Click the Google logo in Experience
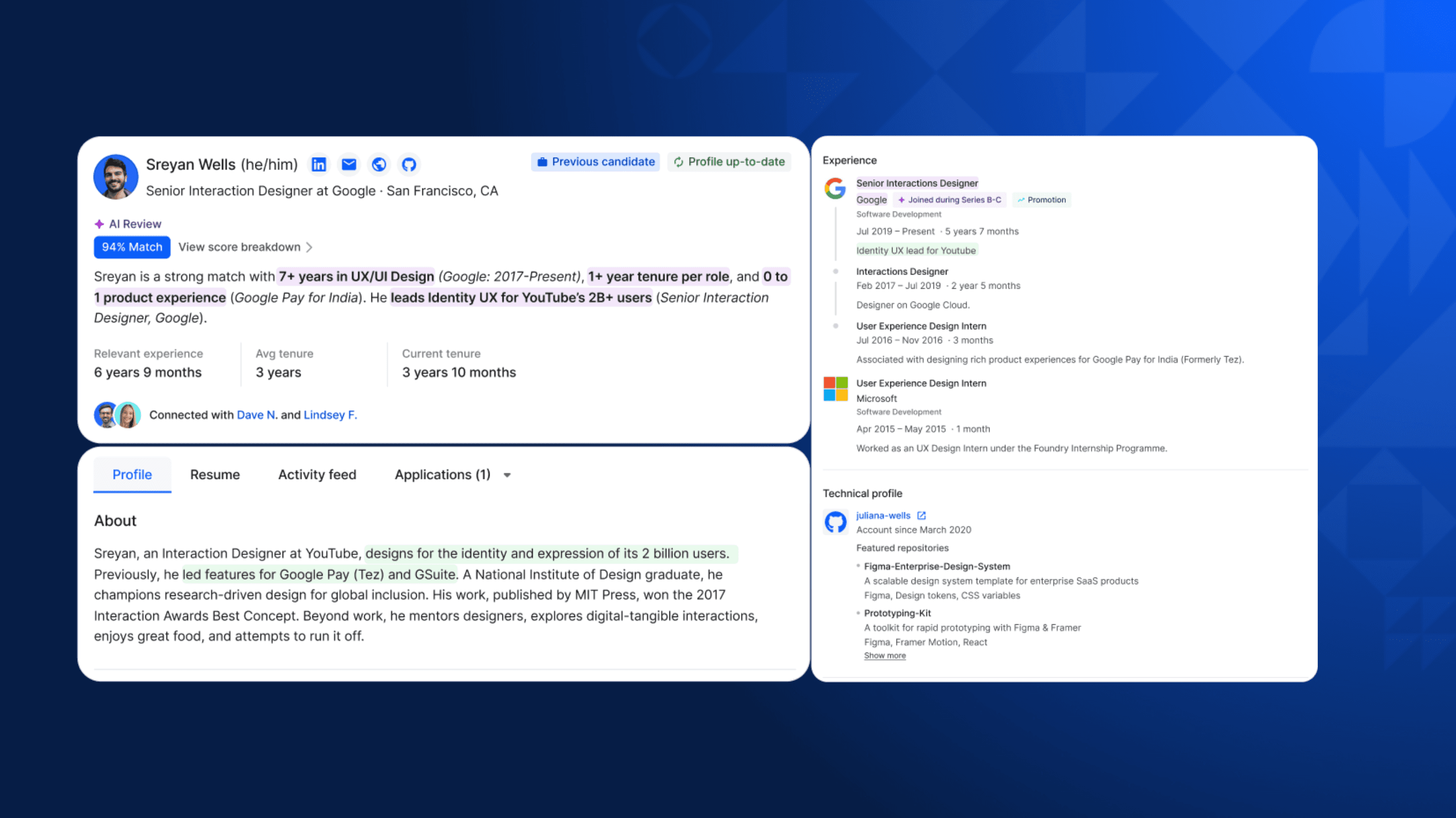The width and height of the screenshot is (1456, 818). pos(835,188)
